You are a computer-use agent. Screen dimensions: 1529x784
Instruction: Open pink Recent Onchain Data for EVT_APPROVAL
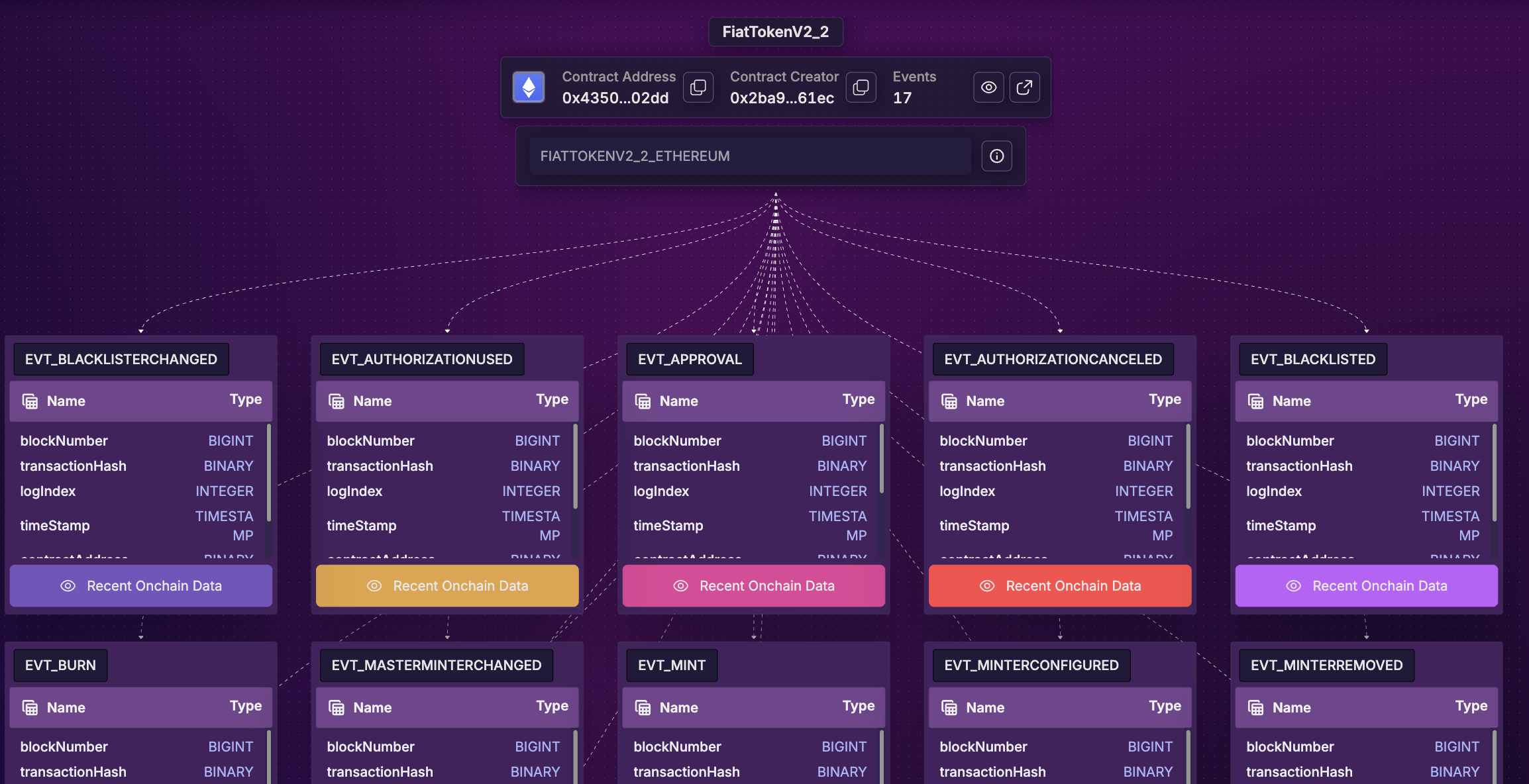(754, 586)
